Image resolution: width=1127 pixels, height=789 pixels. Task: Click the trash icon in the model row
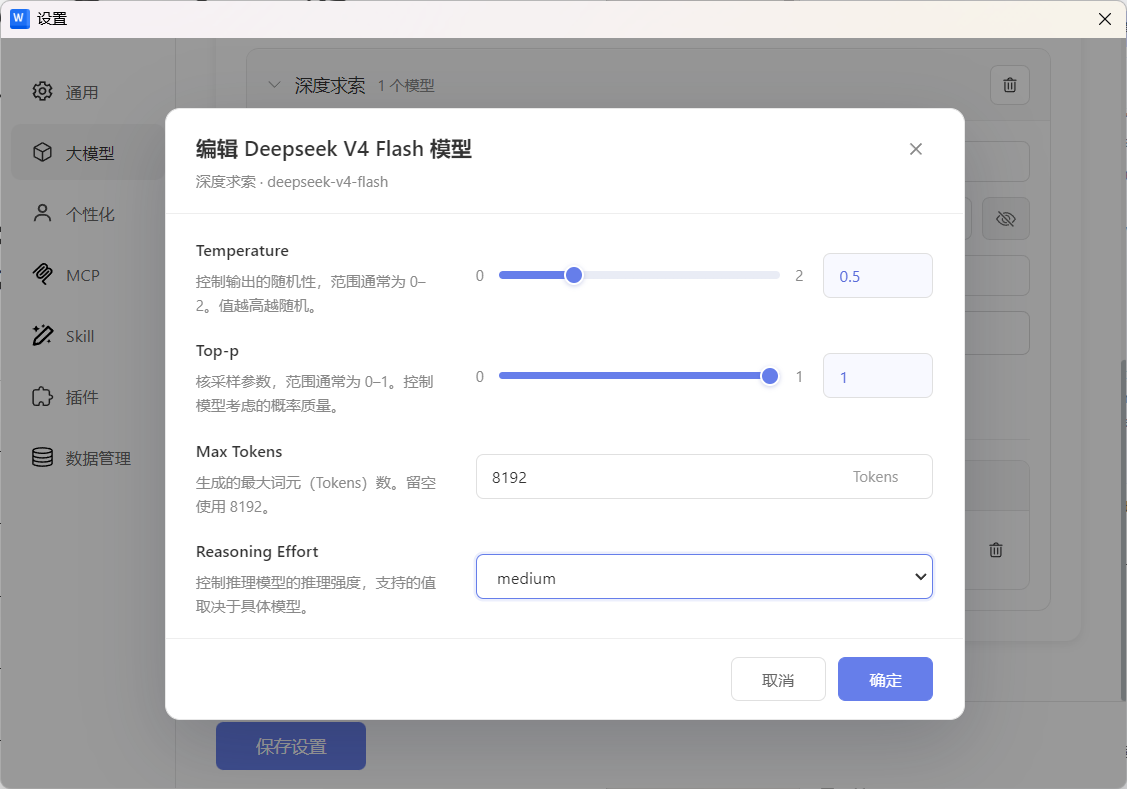[995, 550]
